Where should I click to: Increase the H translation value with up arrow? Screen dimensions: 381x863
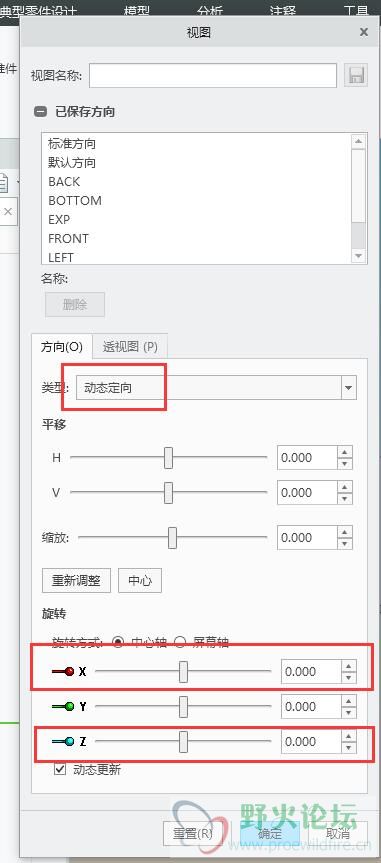coord(345,452)
